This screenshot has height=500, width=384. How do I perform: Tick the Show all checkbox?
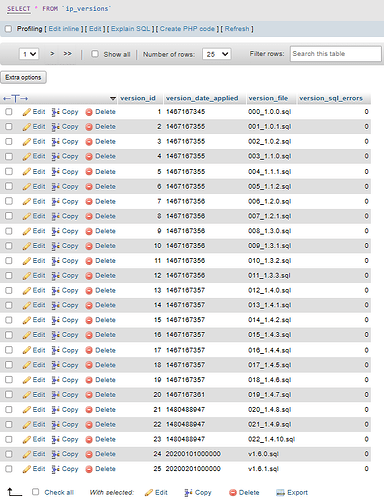coord(95,54)
